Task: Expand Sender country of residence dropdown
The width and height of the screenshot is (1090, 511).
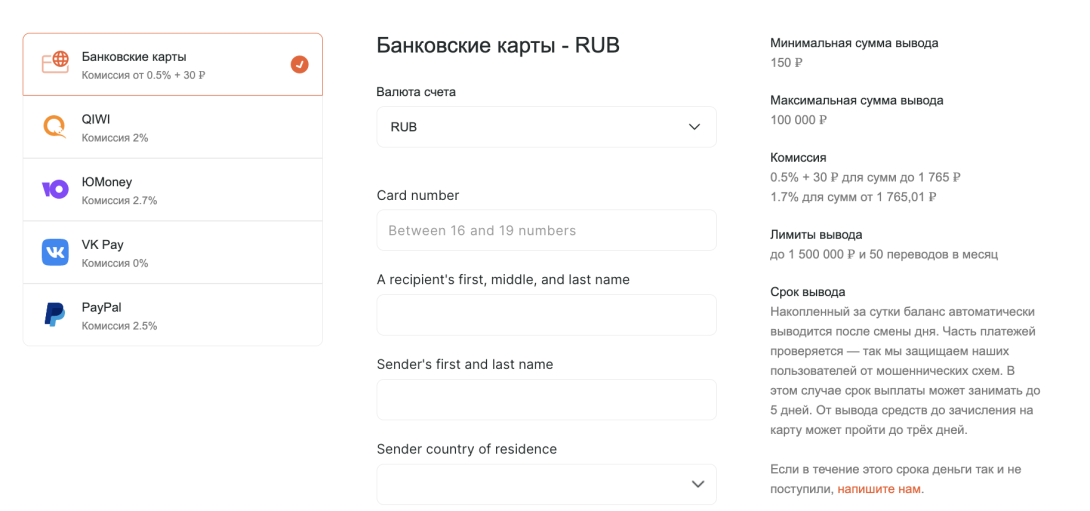Action: [546, 484]
